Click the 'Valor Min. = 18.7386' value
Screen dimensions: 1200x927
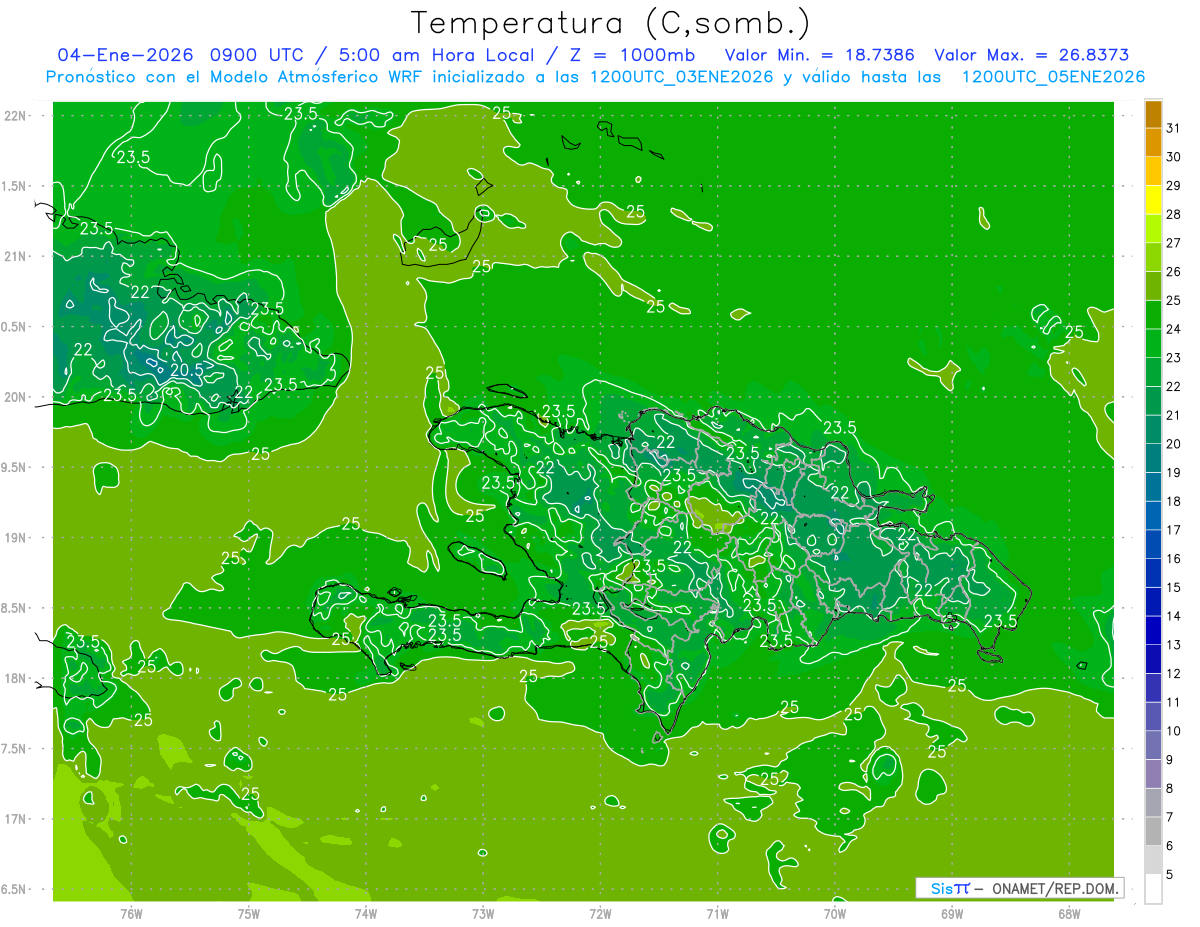tap(819, 55)
